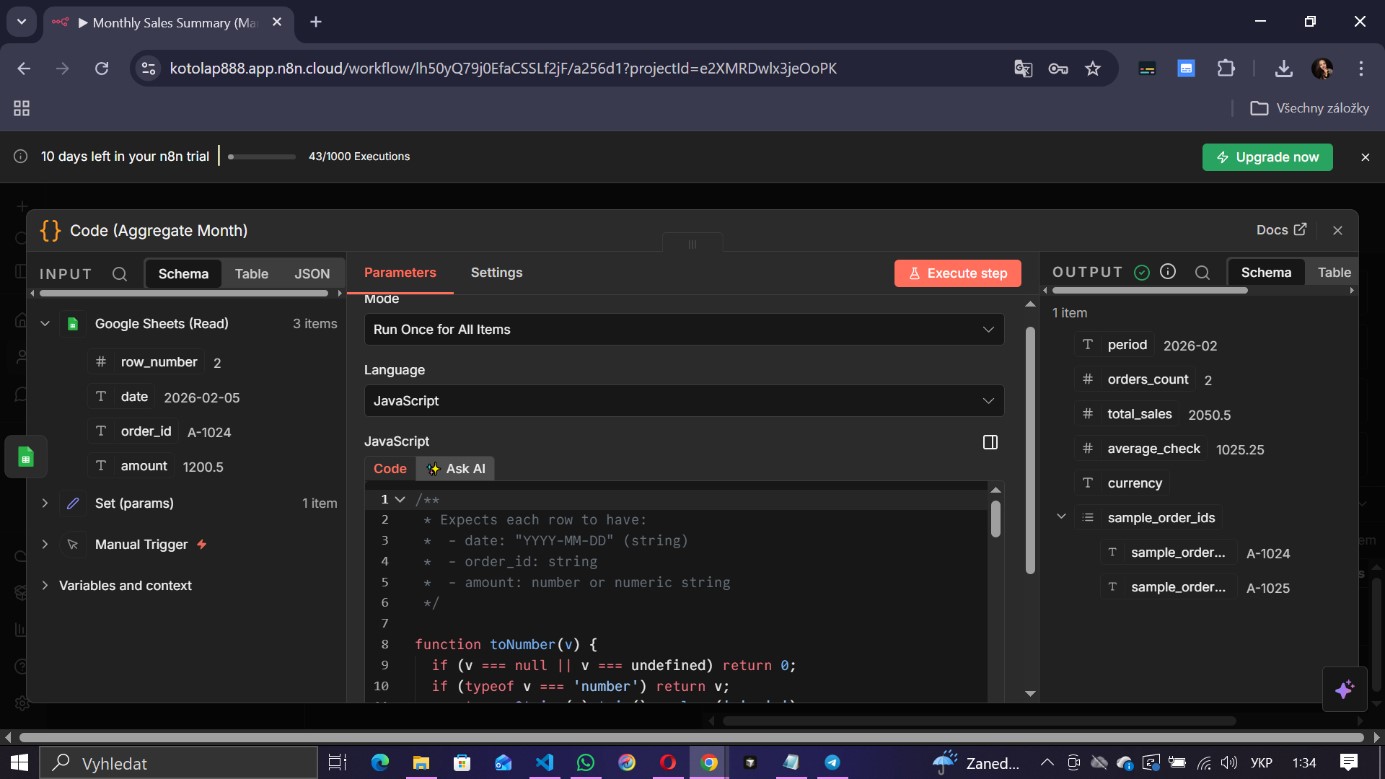
Task: Click the blue card extension icon
Action: click(1186, 69)
